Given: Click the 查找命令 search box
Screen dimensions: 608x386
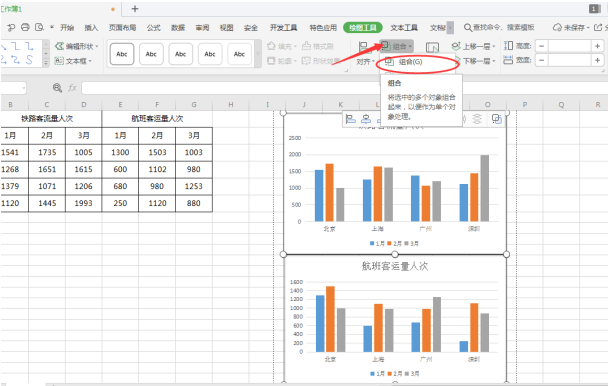Looking at the screenshot, I should click(499, 27).
